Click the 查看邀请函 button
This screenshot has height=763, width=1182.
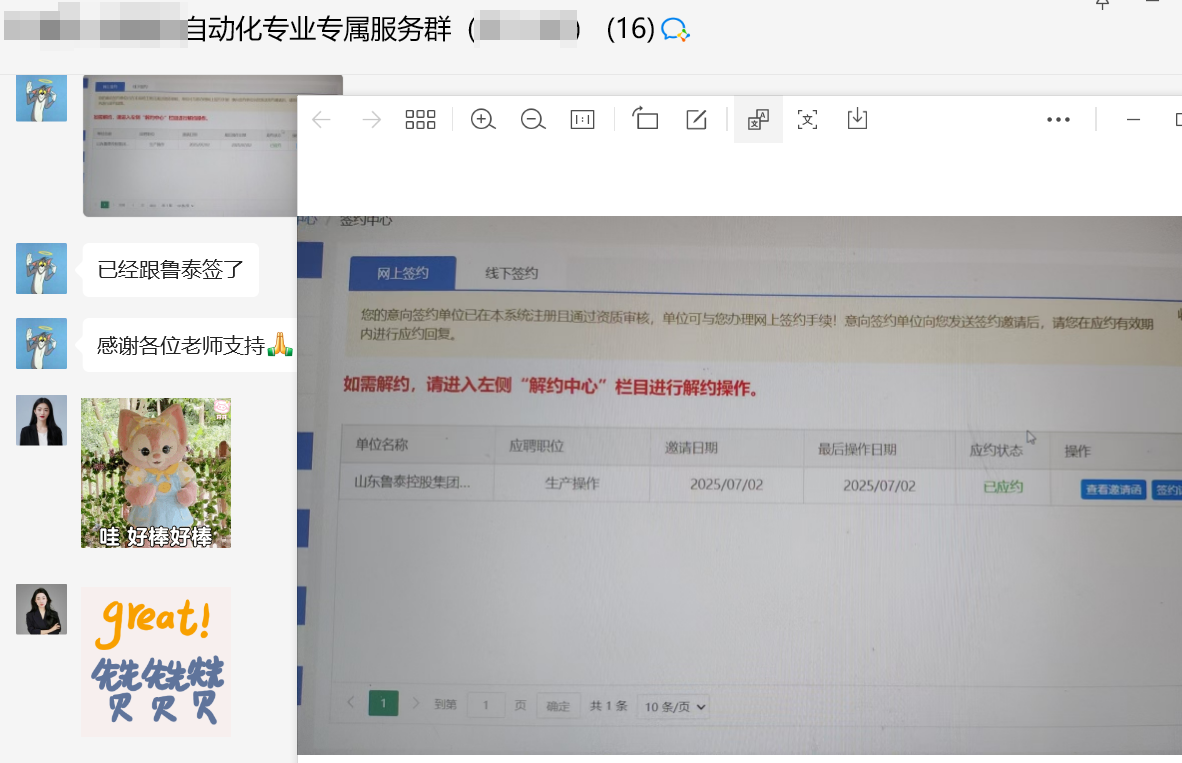(x=1113, y=490)
